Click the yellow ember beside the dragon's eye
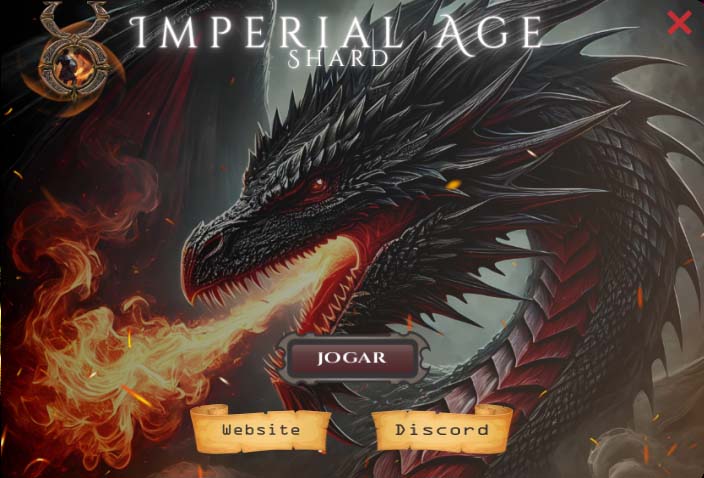The image size is (704, 478). 453,184
